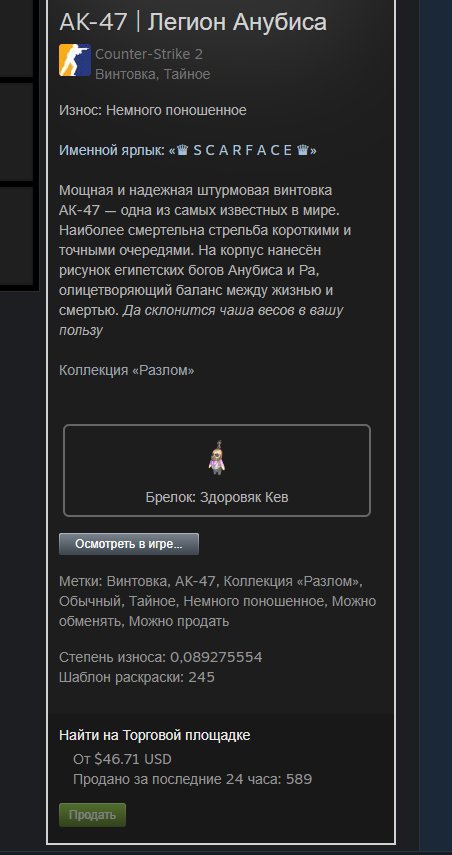Image resolution: width=452 pixels, height=855 pixels.
Task: Select the Шаблон раскраски: 245 line
Action: [137, 677]
